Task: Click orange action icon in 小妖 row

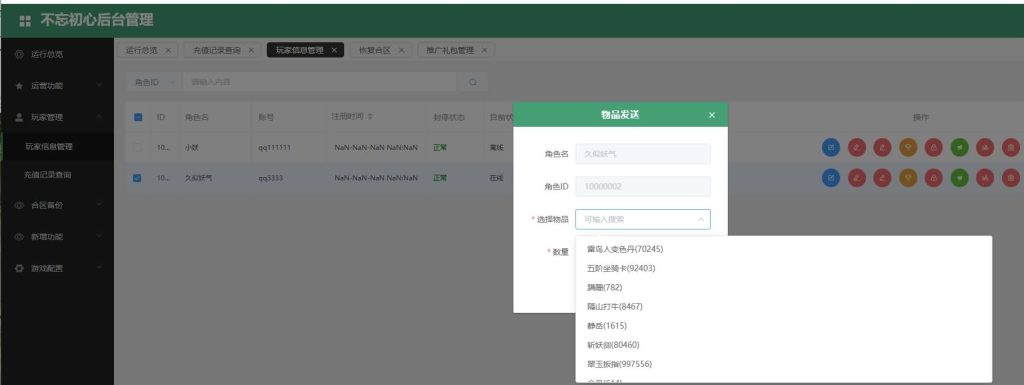Action: tap(908, 147)
